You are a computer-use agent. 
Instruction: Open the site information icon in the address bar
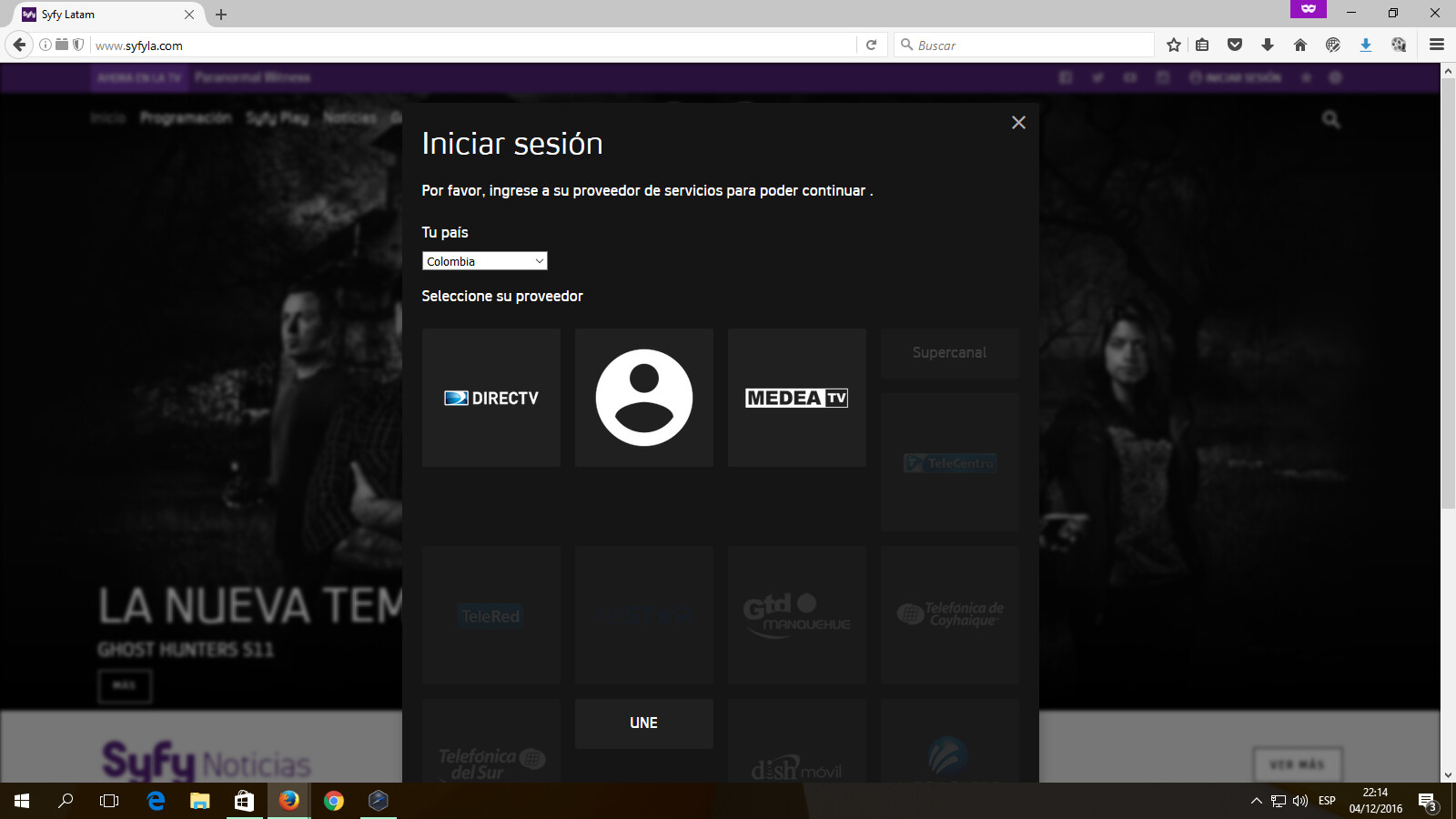coord(45,45)
